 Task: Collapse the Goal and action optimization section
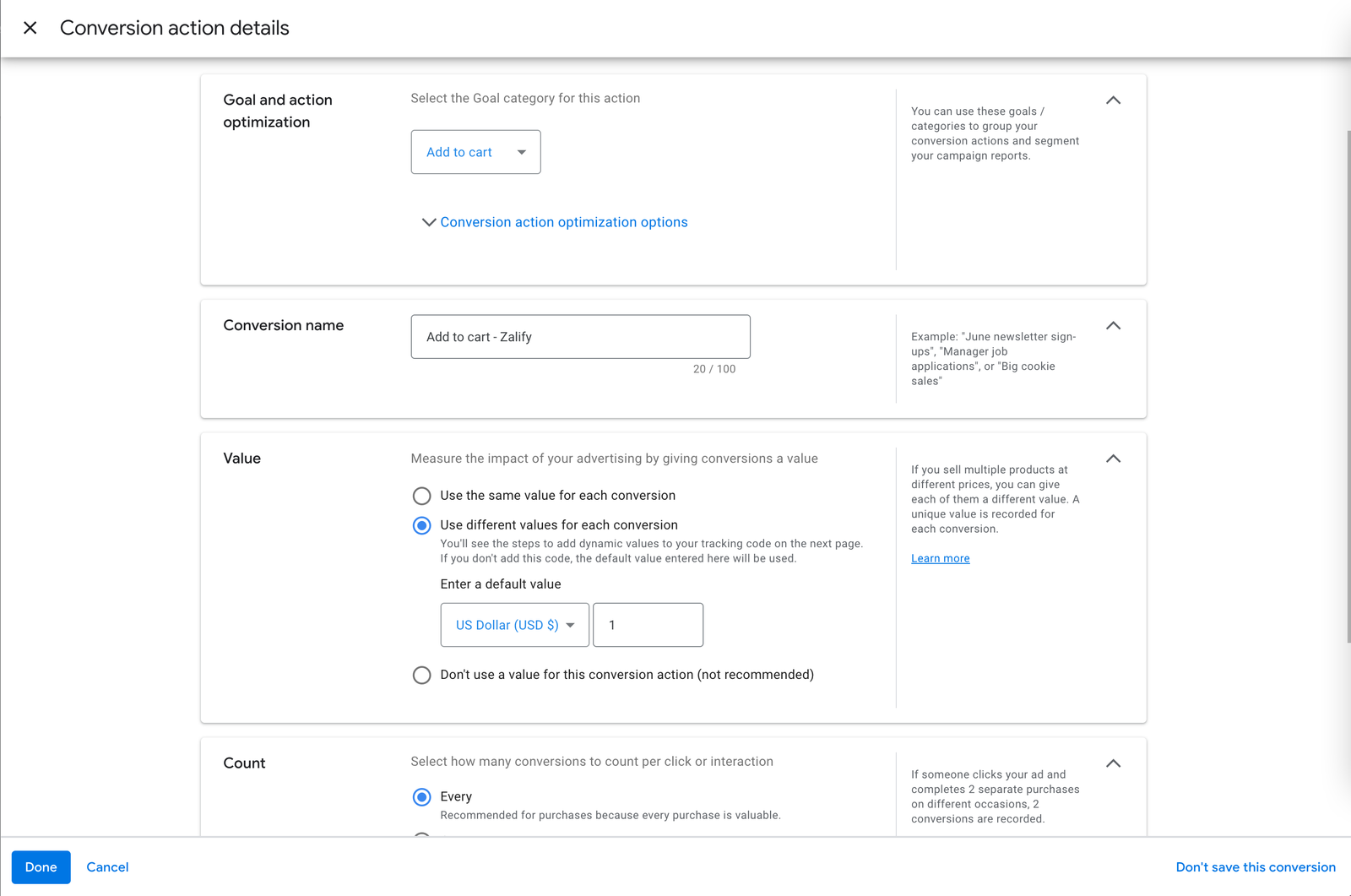click(x=1113, y=100)
